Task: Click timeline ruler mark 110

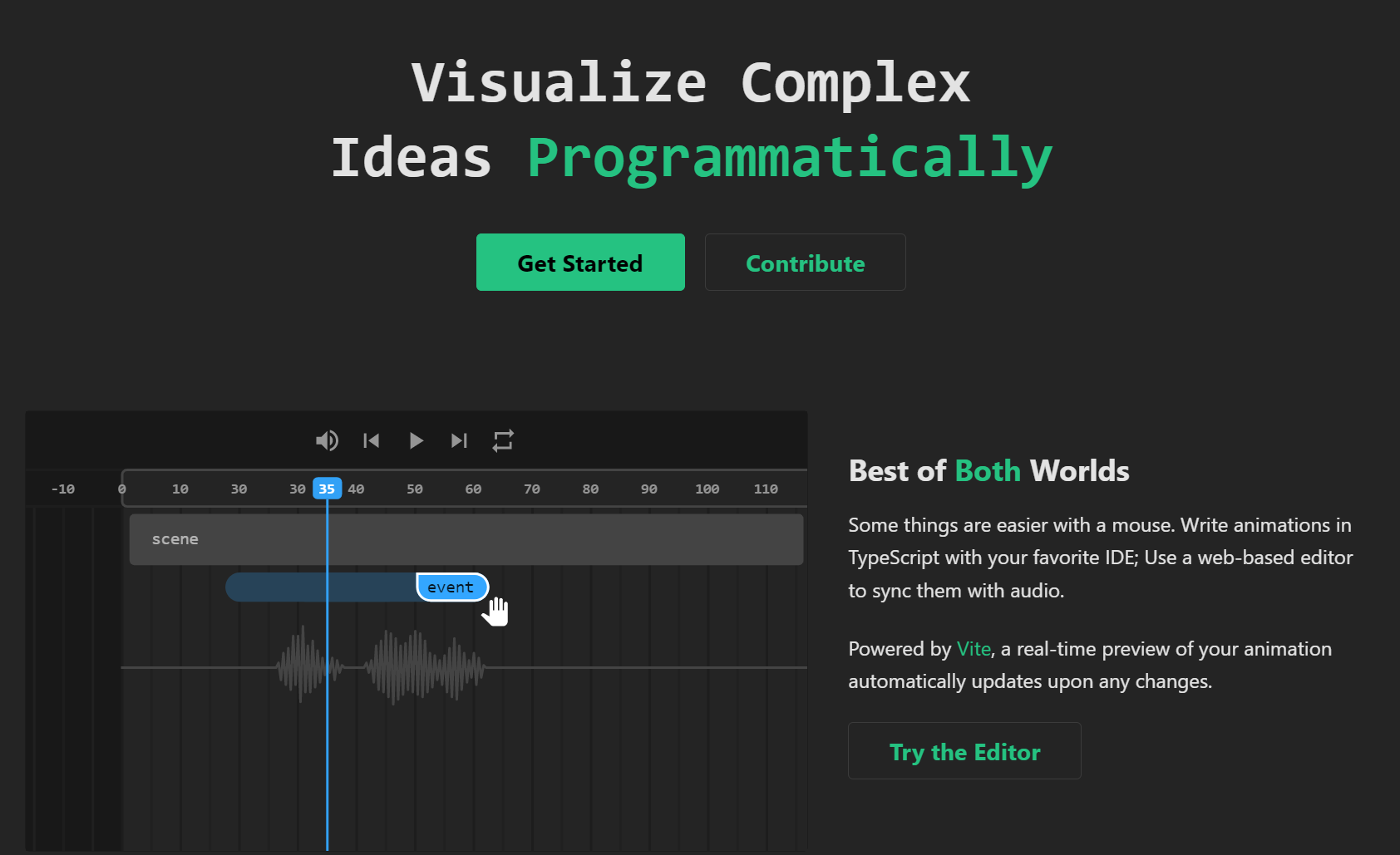Action: tap(766, 489)
